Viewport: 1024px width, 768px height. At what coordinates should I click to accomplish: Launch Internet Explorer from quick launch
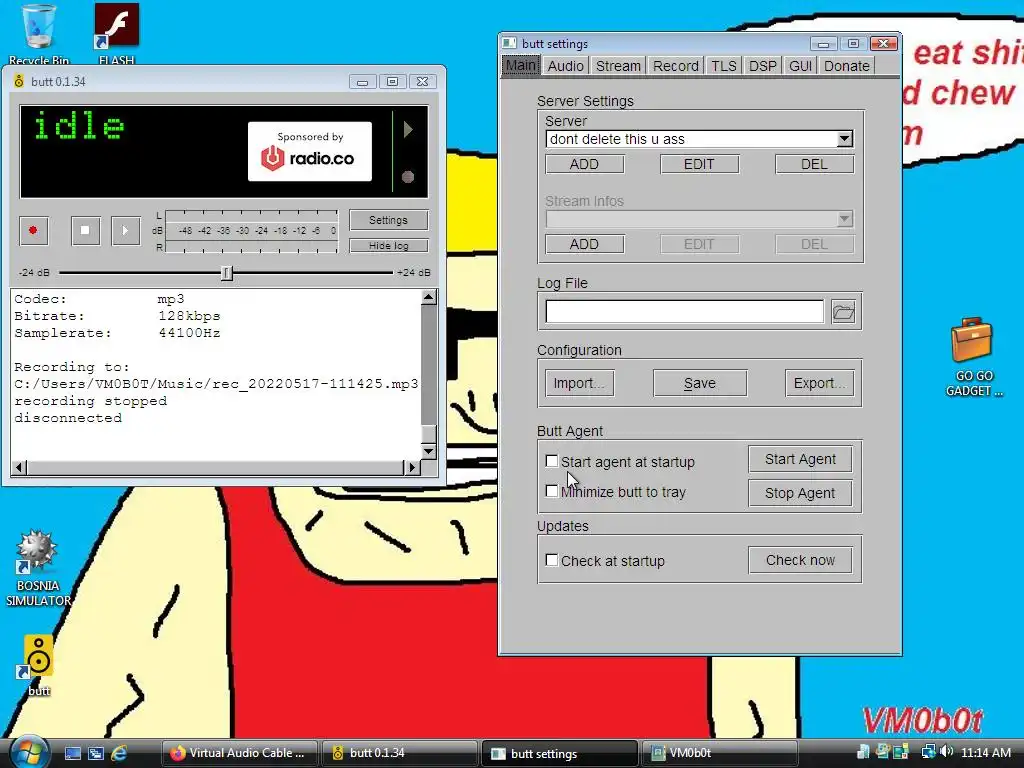point(119,753)
